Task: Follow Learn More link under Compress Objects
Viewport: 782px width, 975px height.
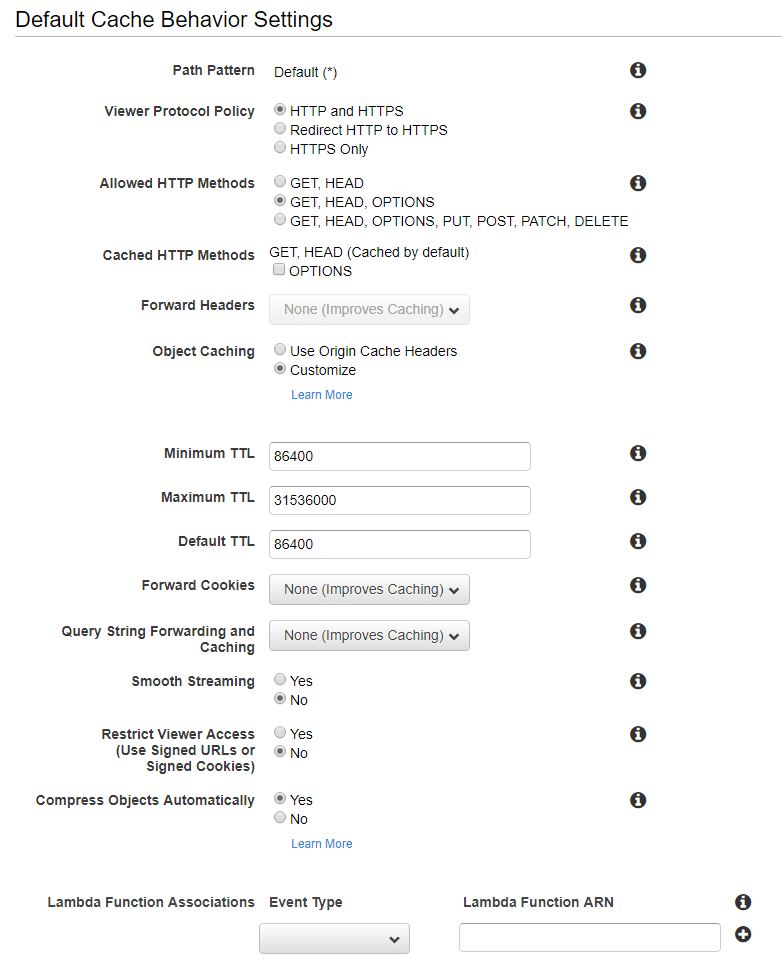Action: coord(322,844)
